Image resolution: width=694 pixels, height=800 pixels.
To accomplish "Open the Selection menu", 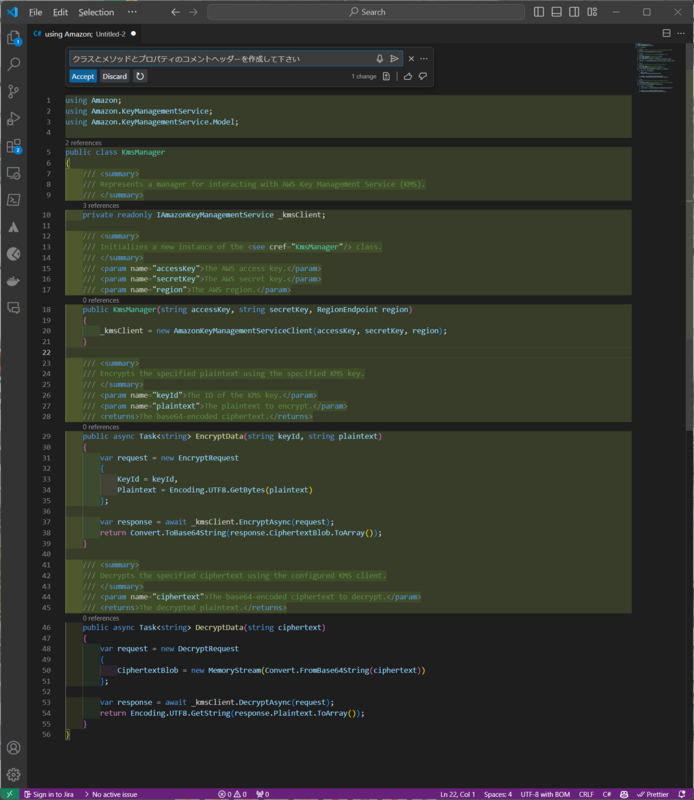I will (x=96, y=12).
